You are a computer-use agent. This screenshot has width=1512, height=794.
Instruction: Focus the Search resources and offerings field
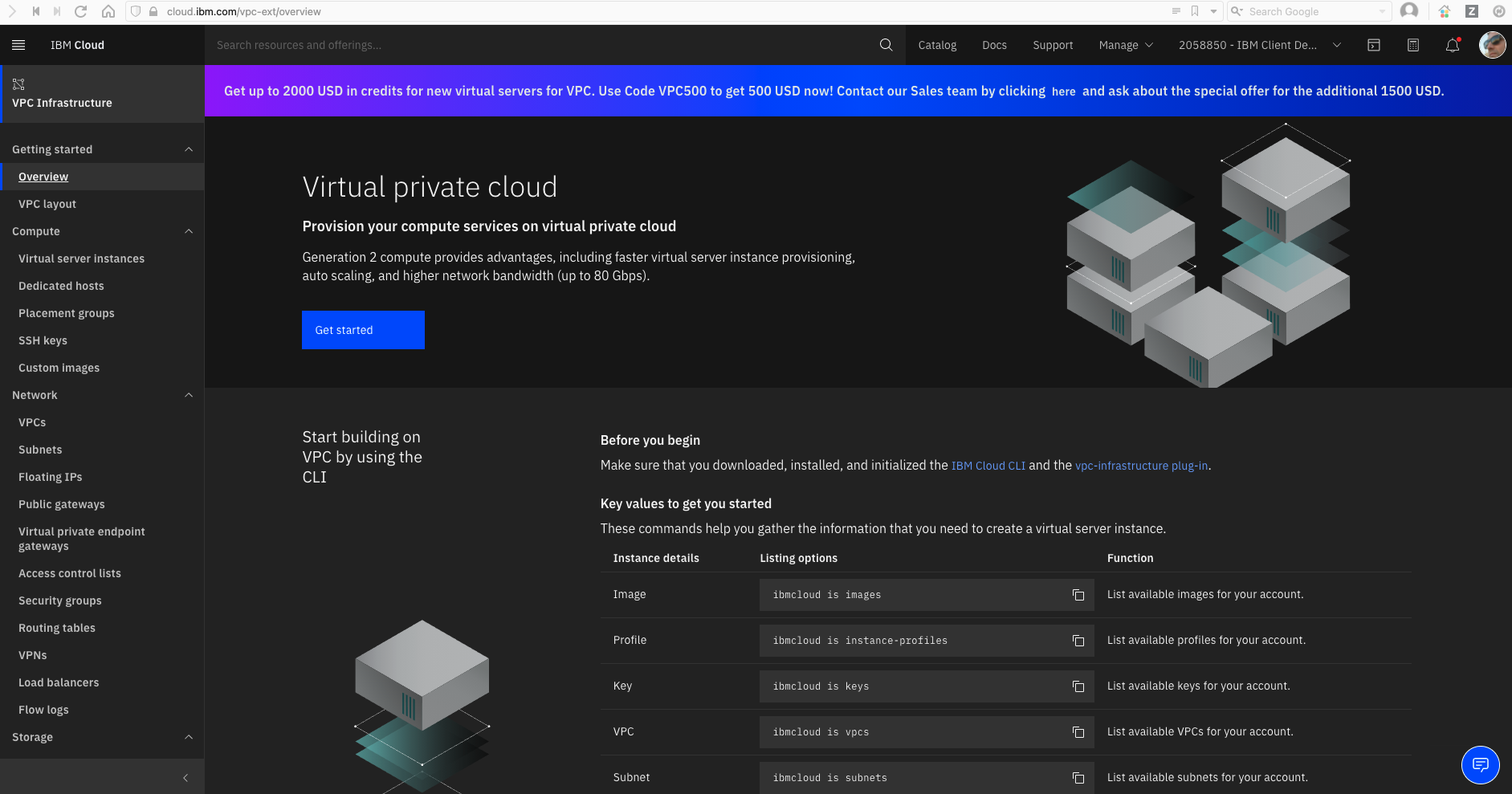(542, 45)
